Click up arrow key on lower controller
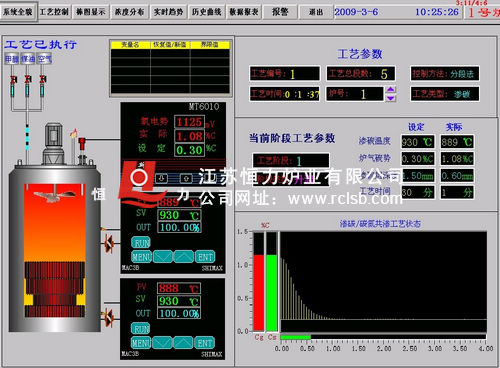 click(x=183, y=343)
